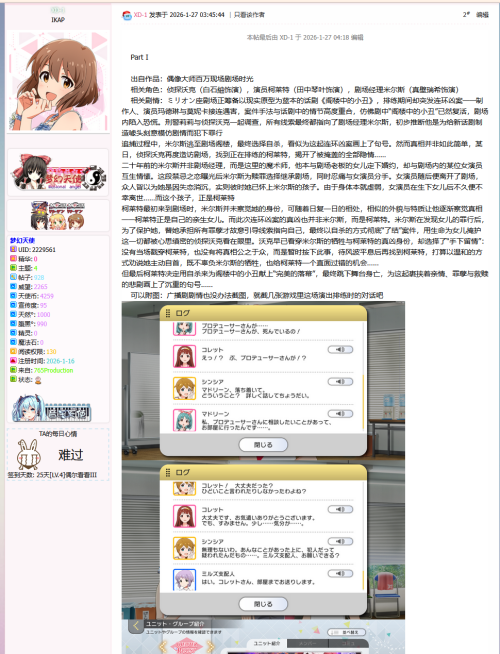The image size is (500, 654).
Task: Open the 並べ替え sort dropdown
Action: click(347, 632)
